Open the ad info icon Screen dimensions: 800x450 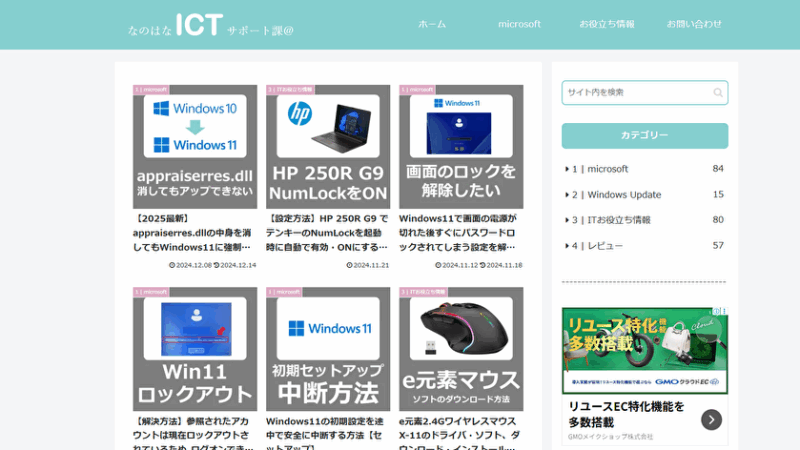pyautogui.click(x=717, y=311)
